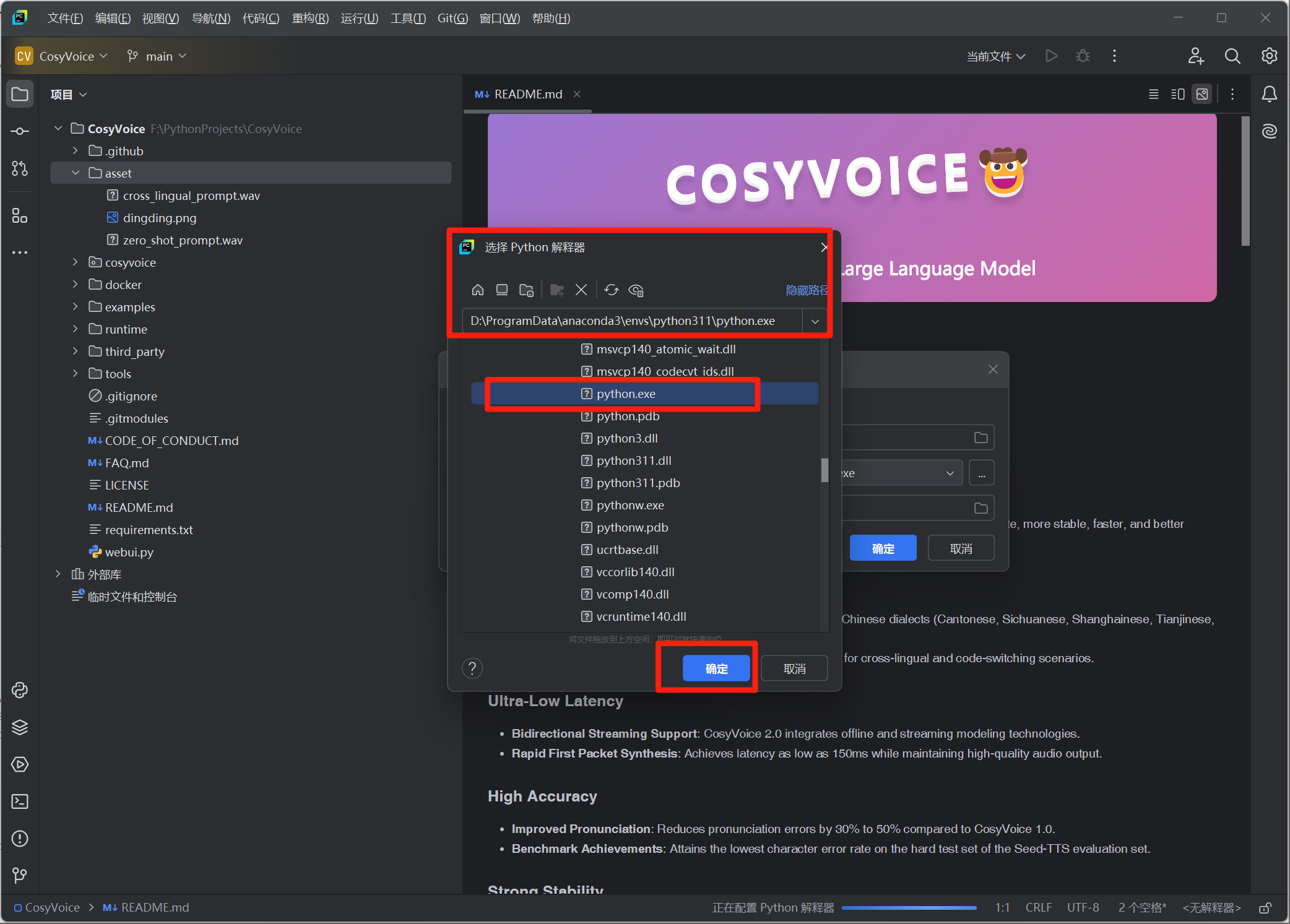This screenshot has width=1290, height=924.
Task: Click the delete X icon in file chooser toolbar
Action: tap(581, 290)
